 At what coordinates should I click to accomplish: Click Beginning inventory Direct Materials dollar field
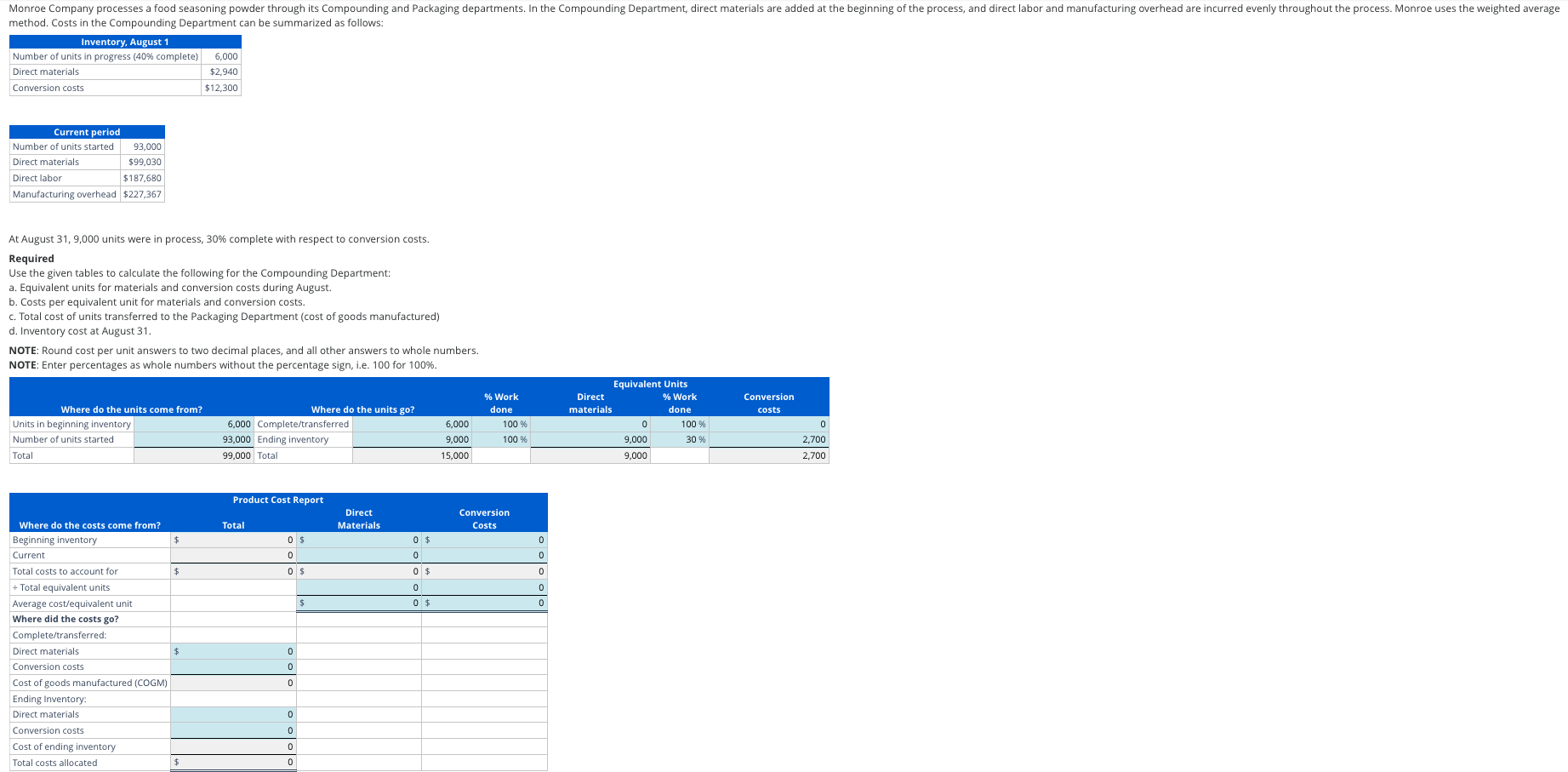(358, 540)
